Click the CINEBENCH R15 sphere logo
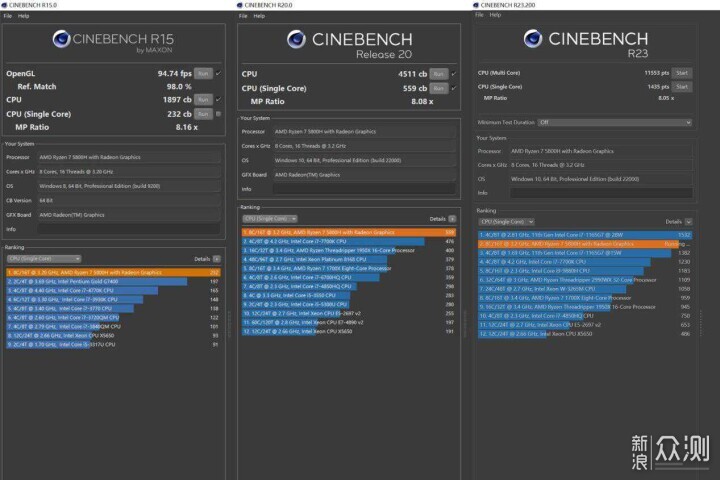The width and height of the screenshot is (720, 480). [61, 39]
